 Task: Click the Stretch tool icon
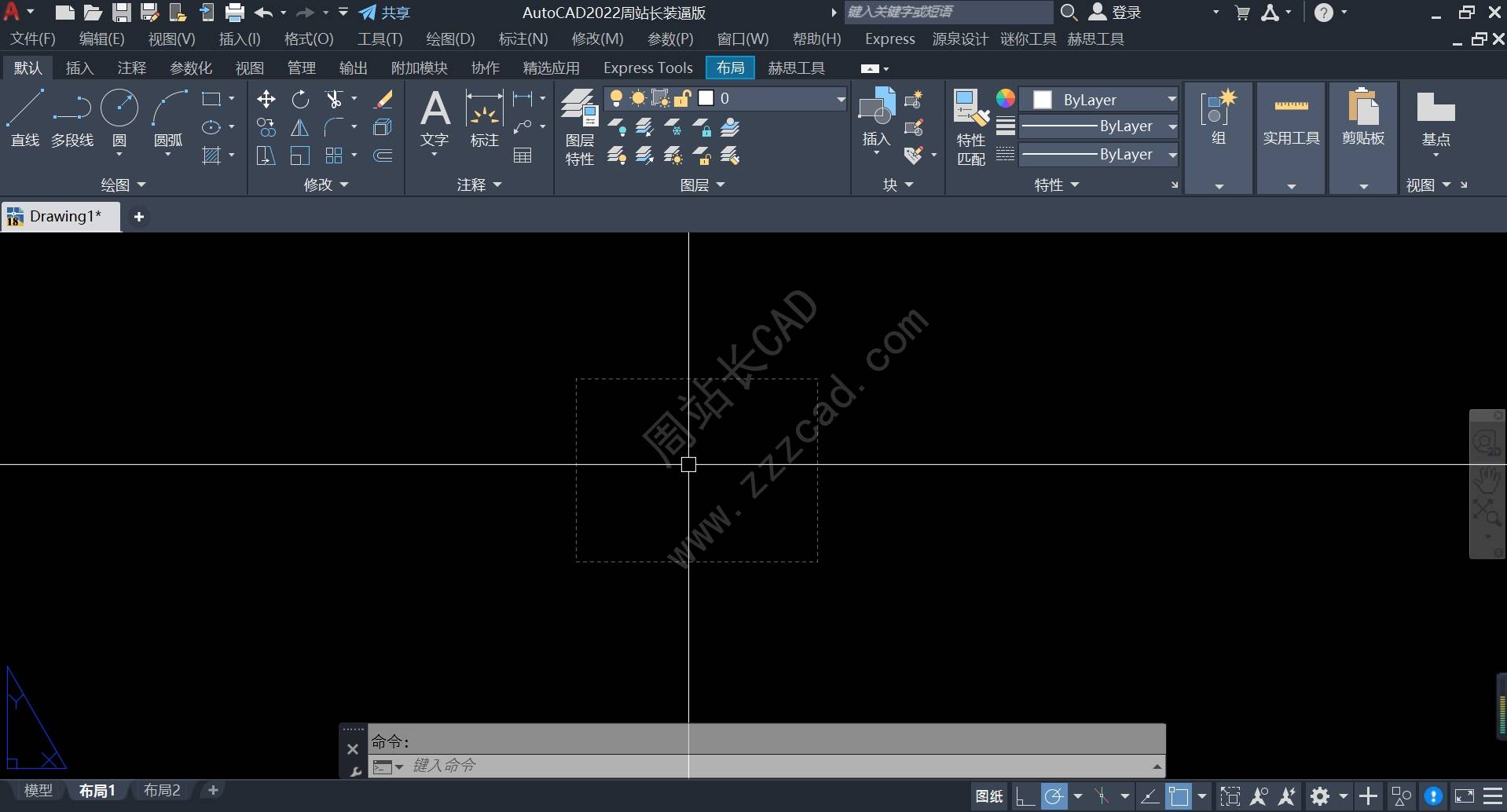(266, 155)
